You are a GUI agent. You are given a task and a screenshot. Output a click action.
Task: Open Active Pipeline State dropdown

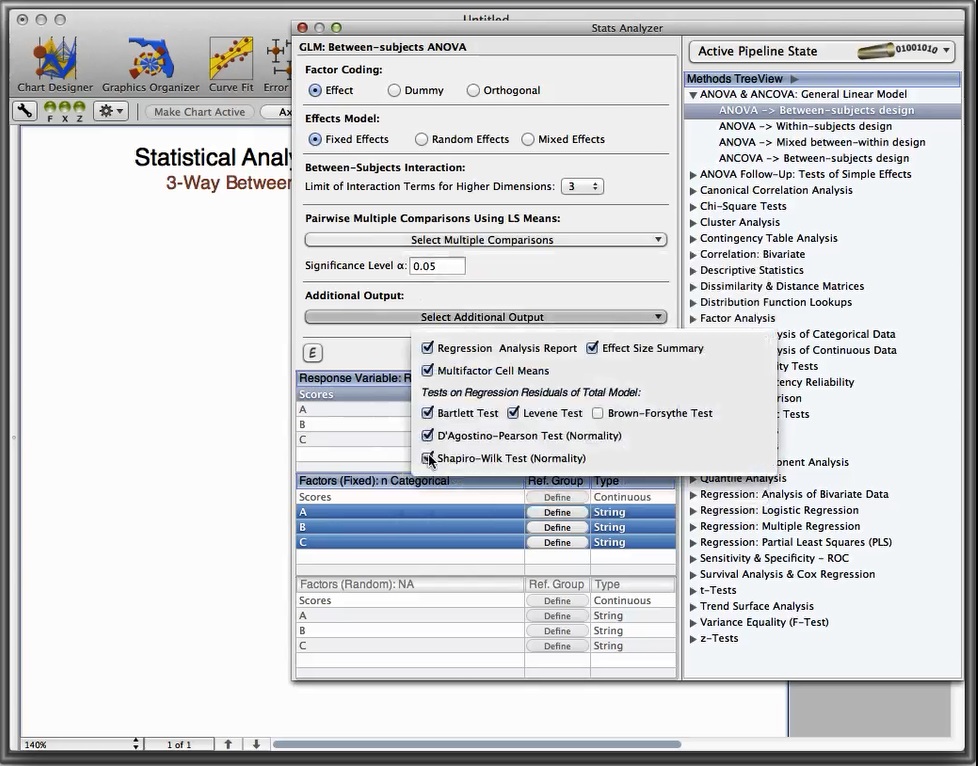click(821, 51)
